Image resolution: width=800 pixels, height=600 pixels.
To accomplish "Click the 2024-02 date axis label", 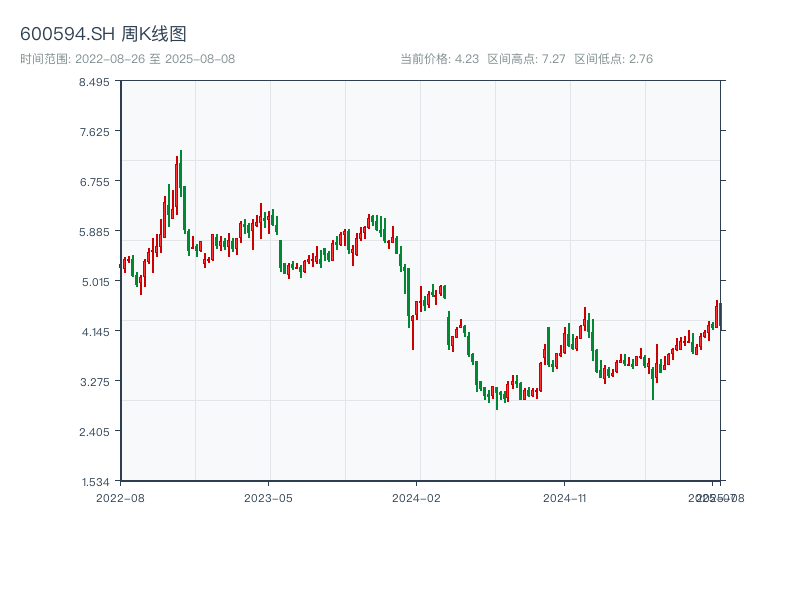I will [417, 497].
